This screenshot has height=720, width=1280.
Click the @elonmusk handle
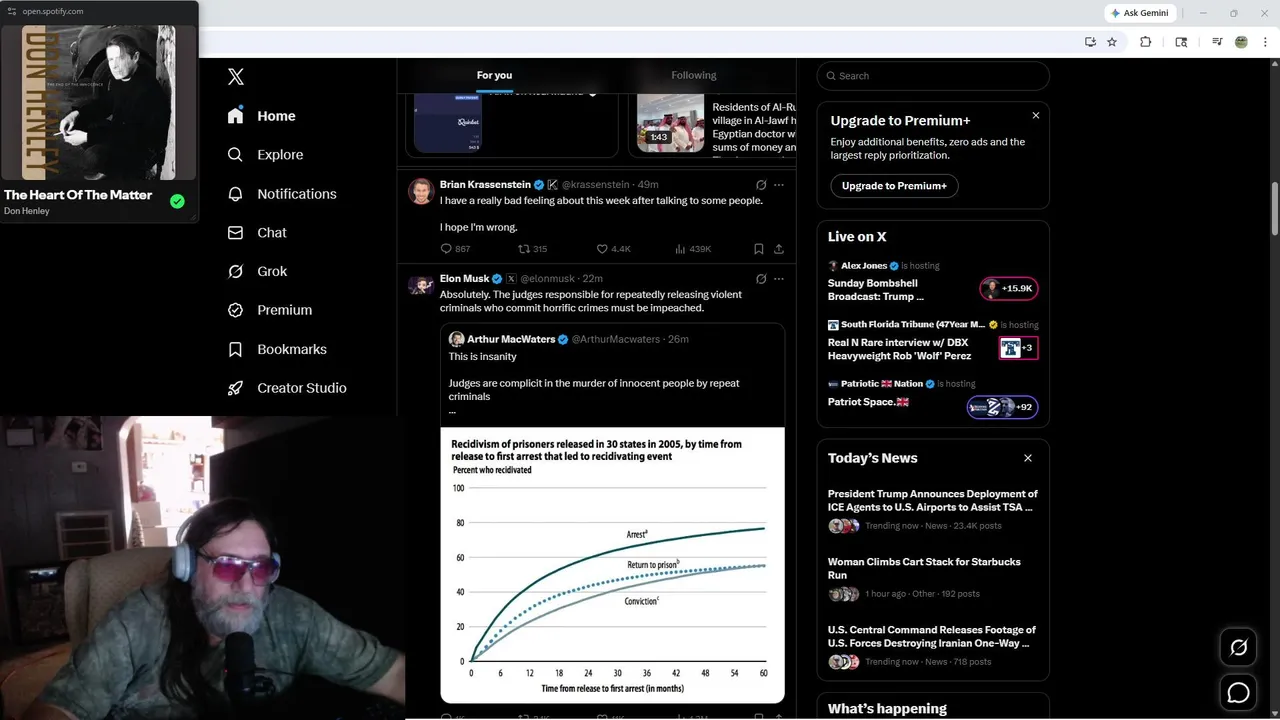click(548, 279)
